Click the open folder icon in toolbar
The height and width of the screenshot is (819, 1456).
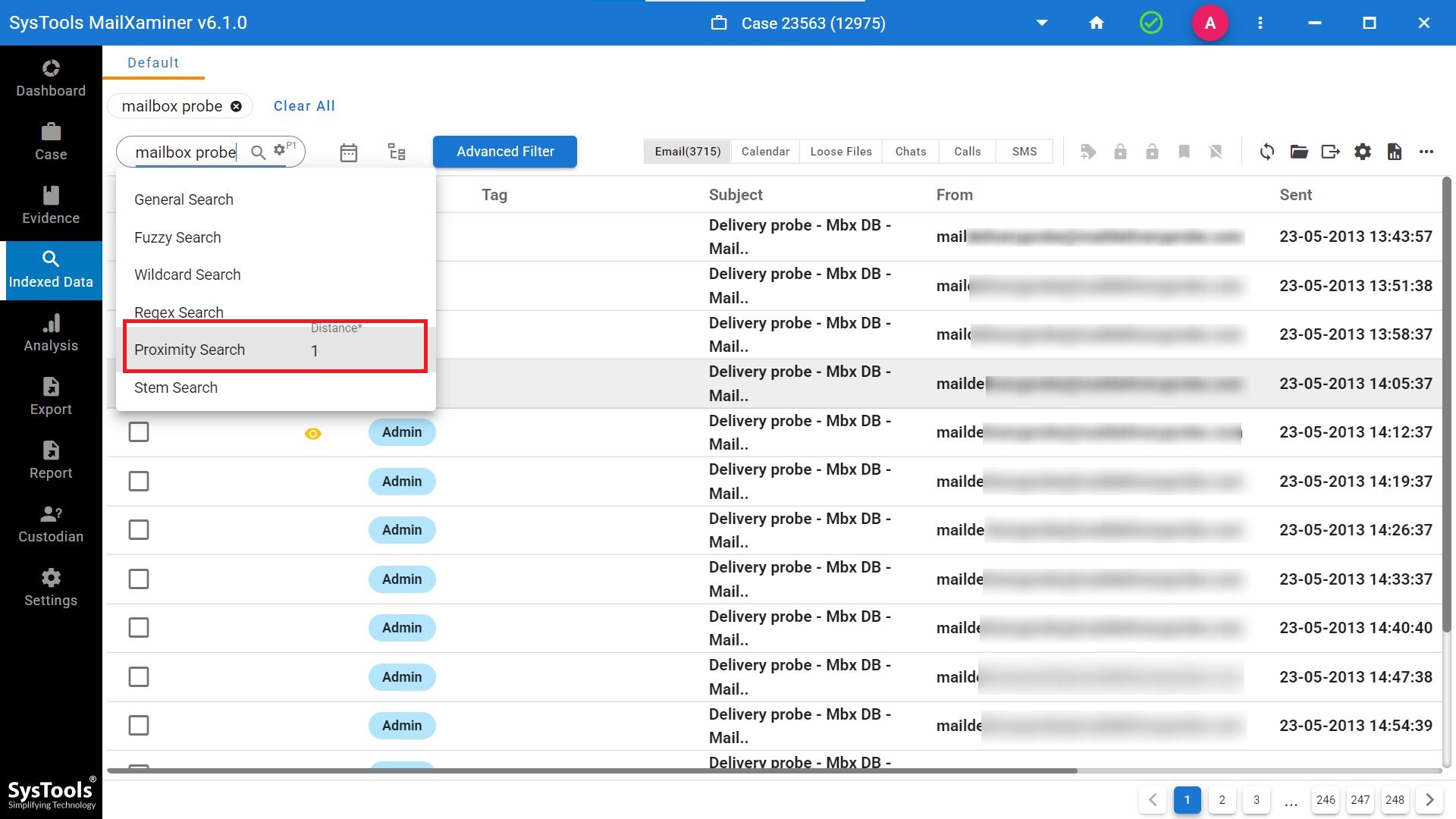coord(1299,152)
